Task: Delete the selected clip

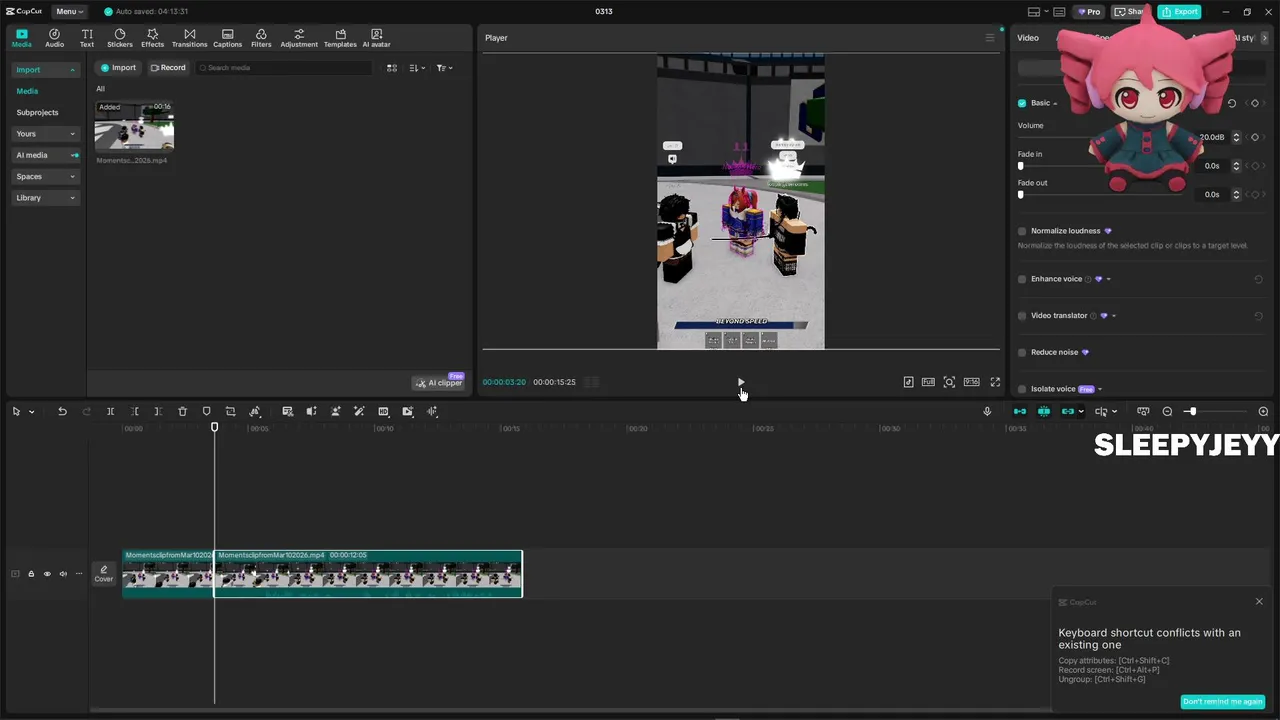Action: click(182, 411)
